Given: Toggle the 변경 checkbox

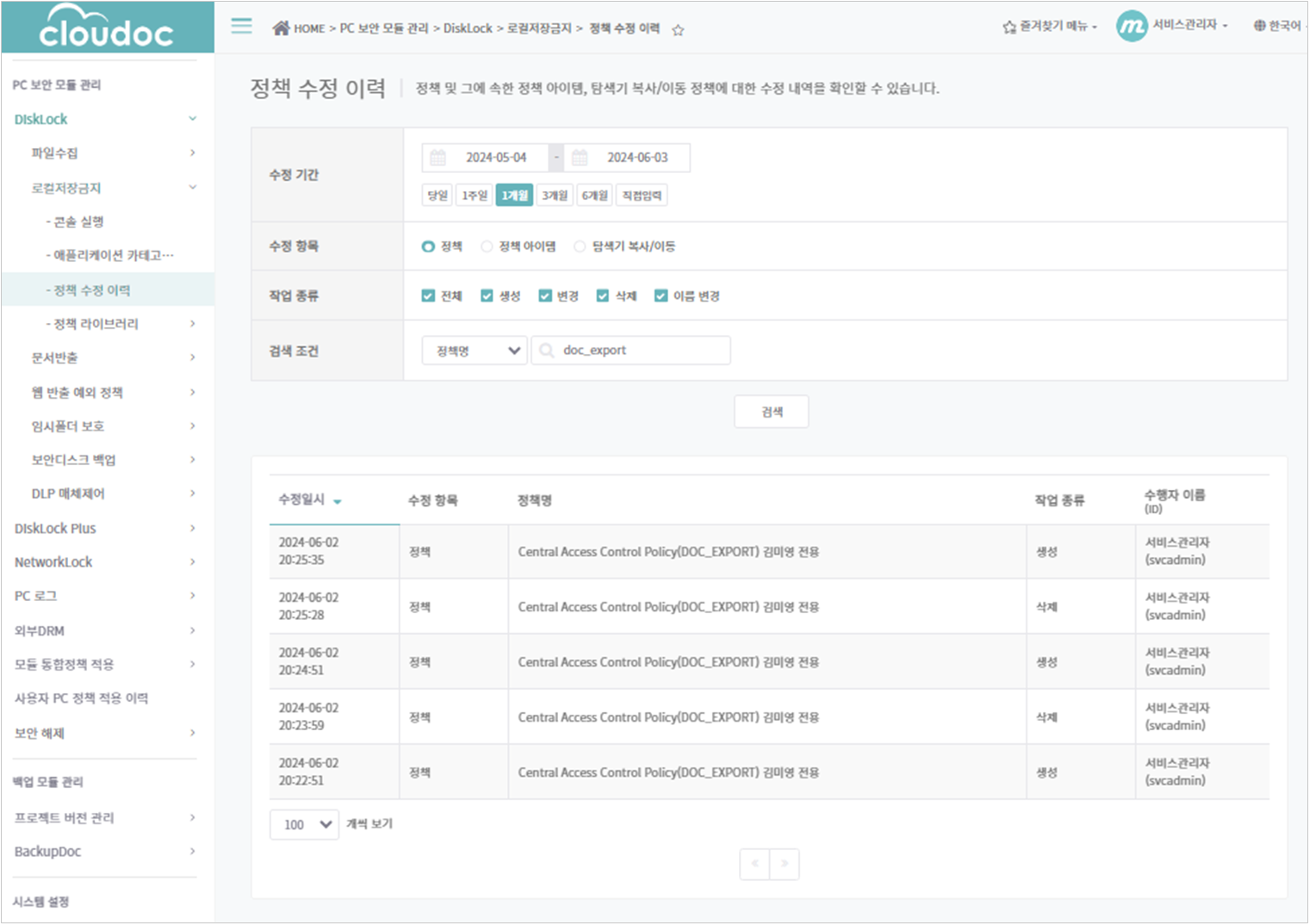Looking at the screenshot, I should [544, 295].
